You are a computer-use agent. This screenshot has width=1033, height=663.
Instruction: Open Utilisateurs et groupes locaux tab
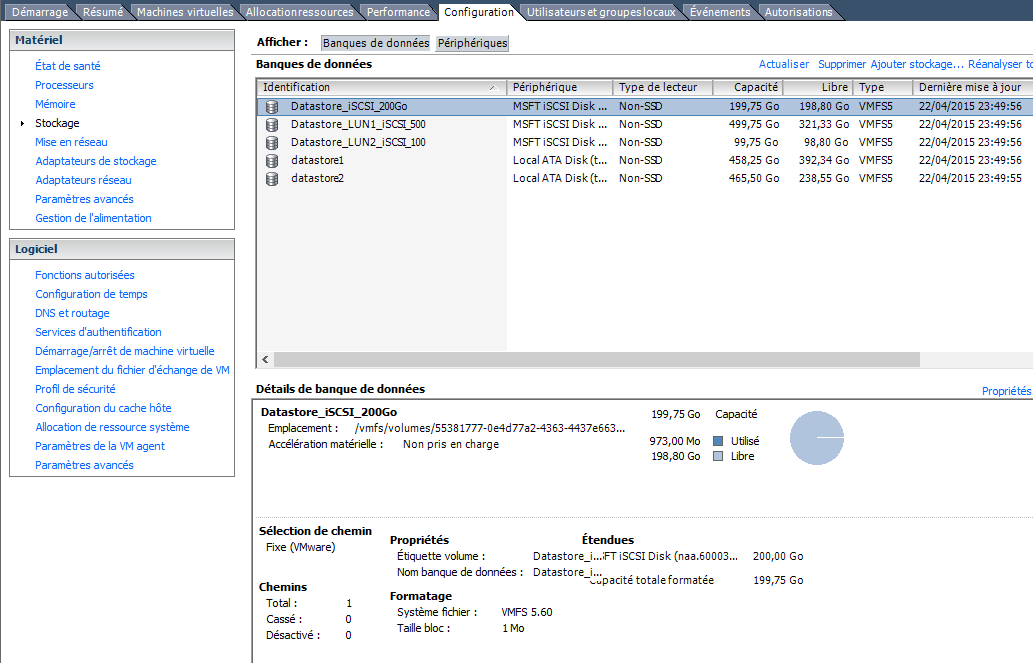601,12
